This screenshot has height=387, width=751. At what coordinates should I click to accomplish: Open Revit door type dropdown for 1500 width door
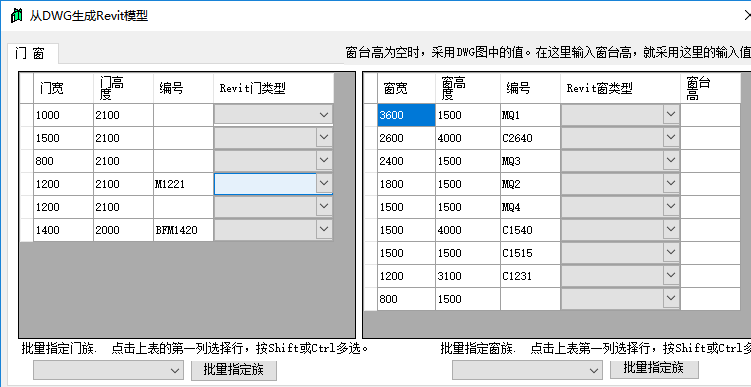324,138
